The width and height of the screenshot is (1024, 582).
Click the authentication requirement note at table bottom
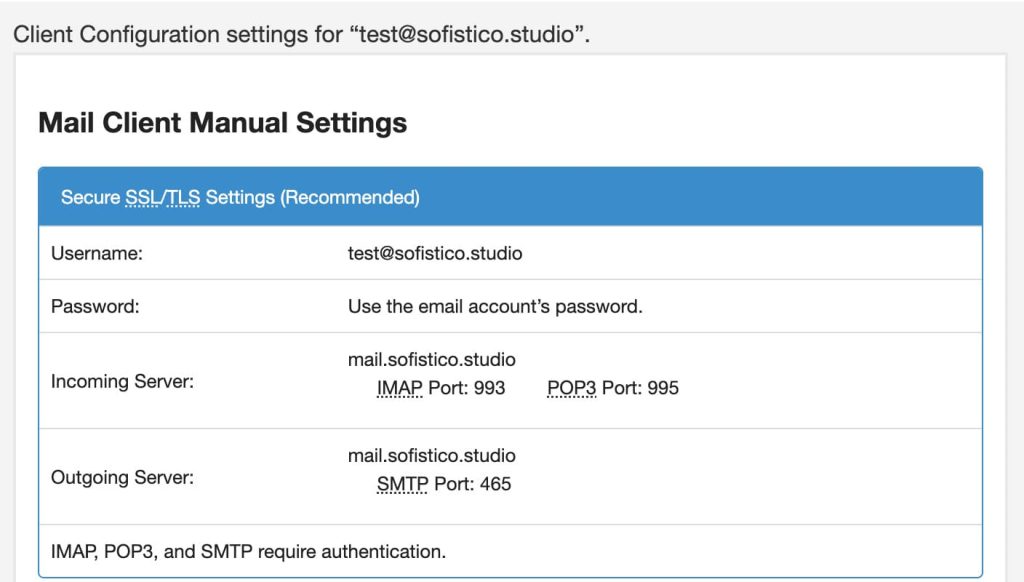[x=248, y=551]
